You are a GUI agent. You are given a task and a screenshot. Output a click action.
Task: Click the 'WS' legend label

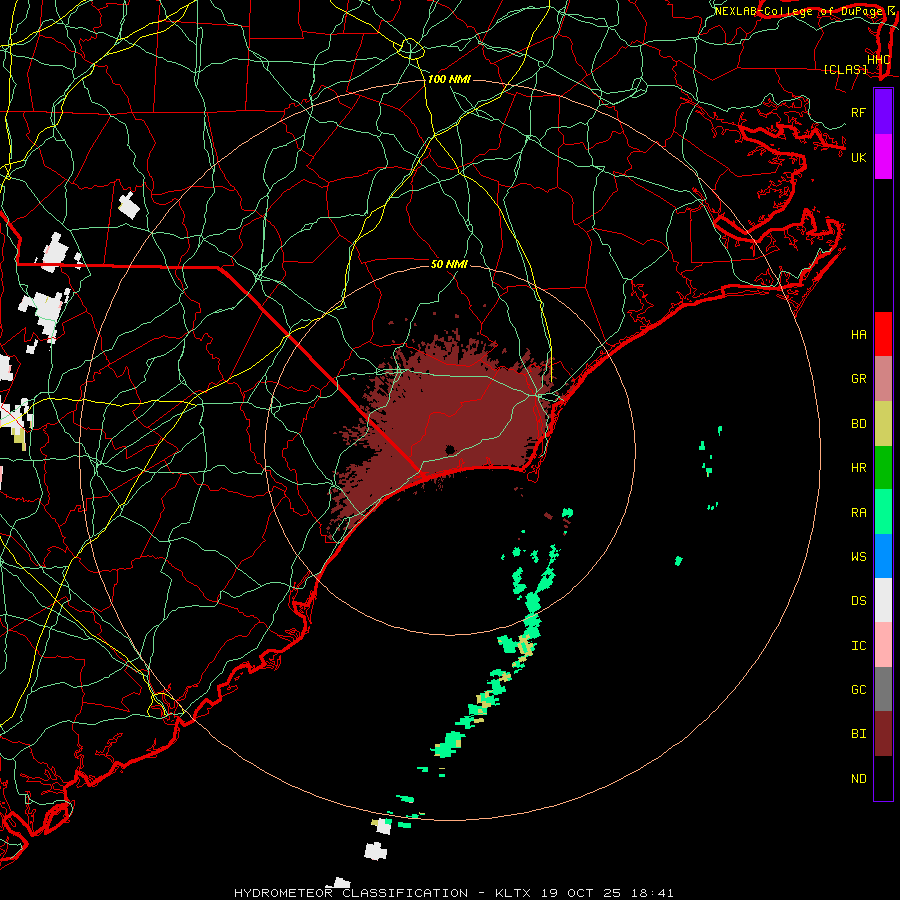click(x=858, y=556)
